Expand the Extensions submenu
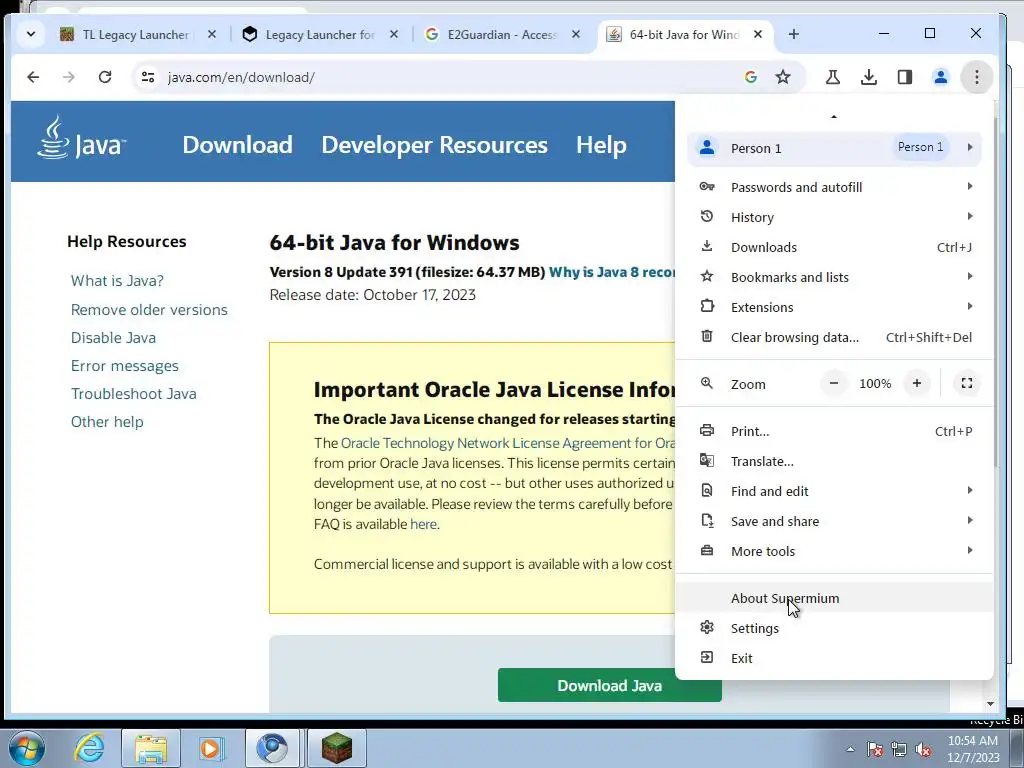 tap(835, 308)
